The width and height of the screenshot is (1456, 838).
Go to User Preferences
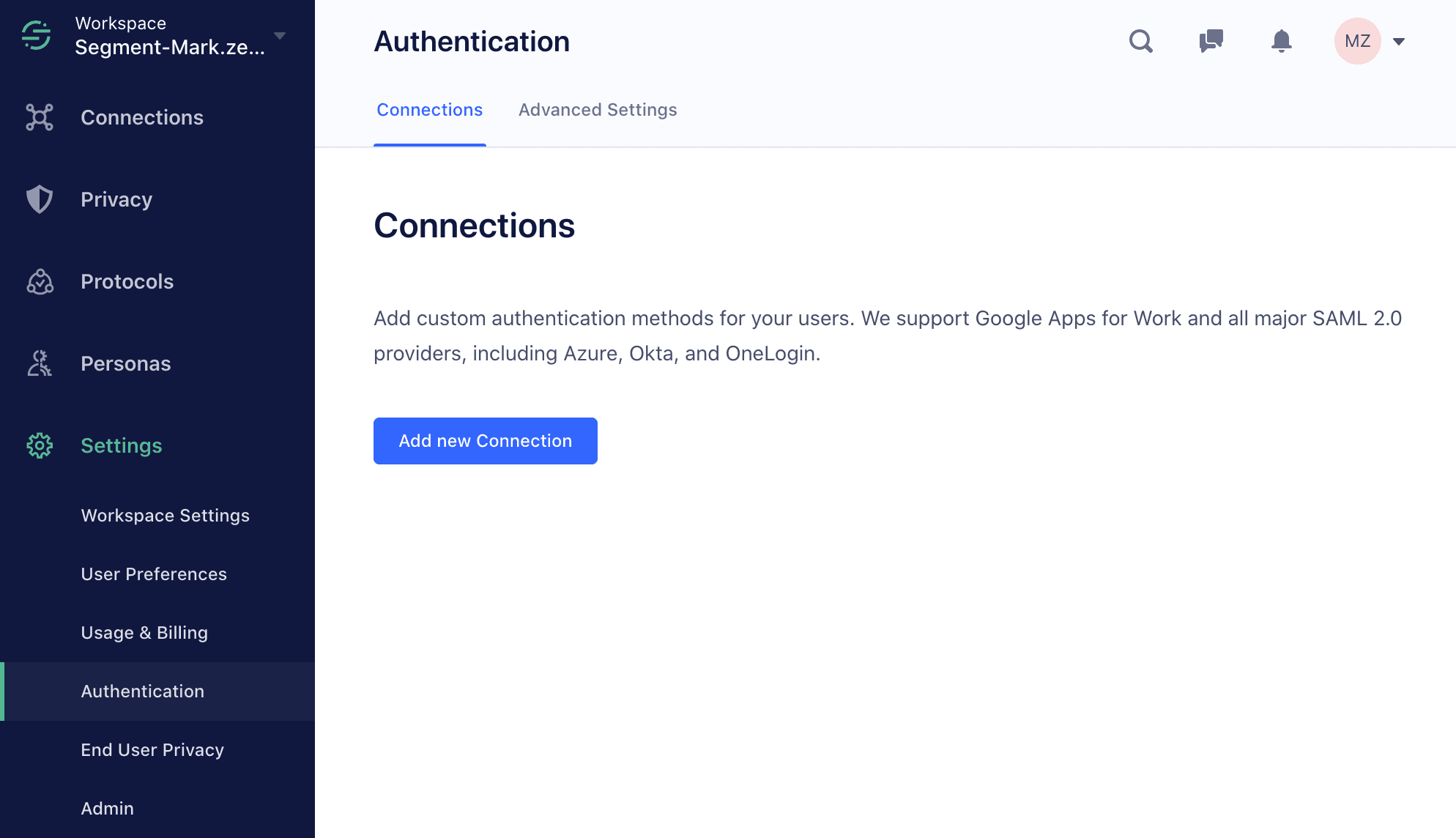coord(153,574)
